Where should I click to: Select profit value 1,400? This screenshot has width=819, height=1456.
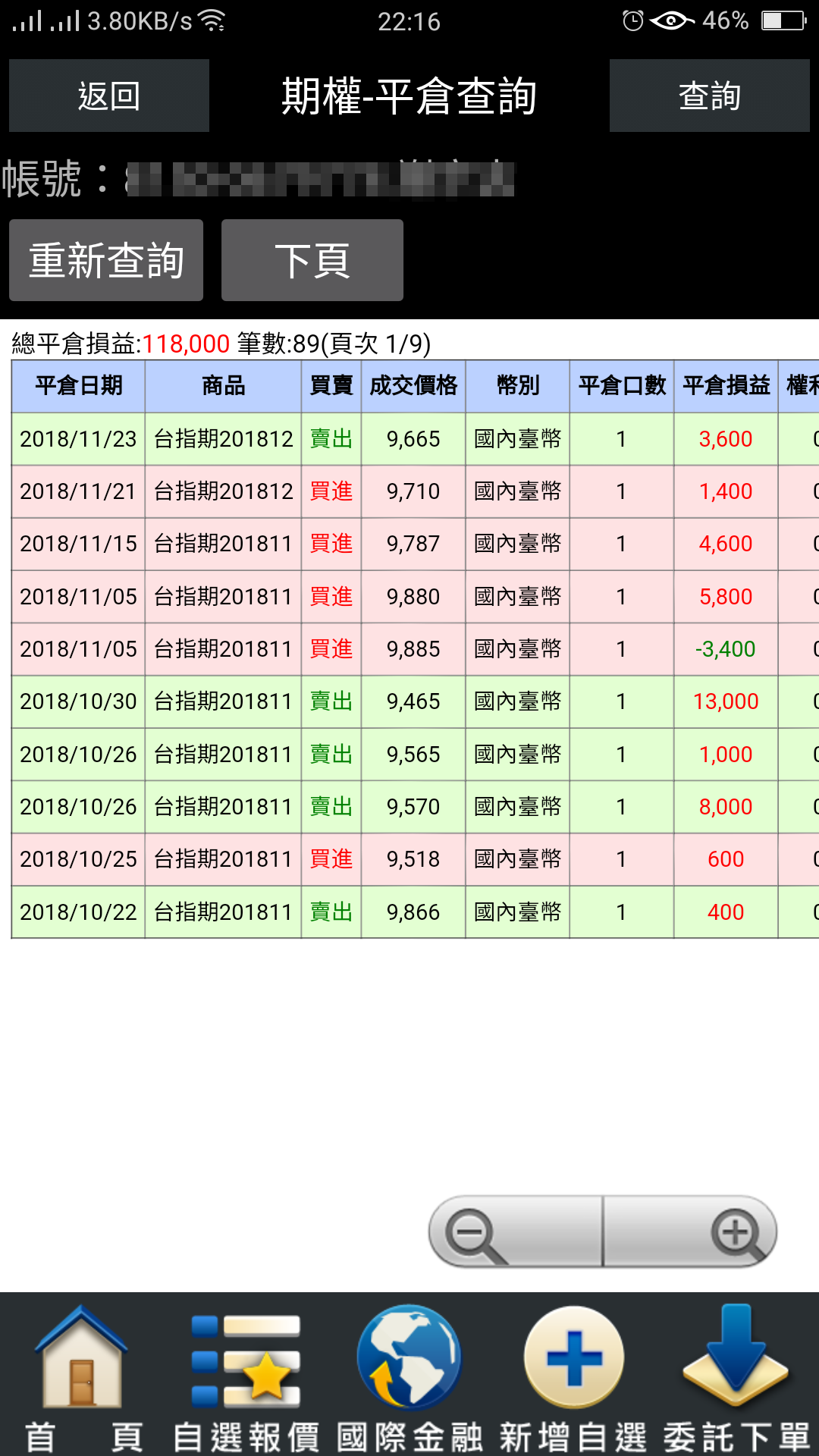(x=726, y=491)
